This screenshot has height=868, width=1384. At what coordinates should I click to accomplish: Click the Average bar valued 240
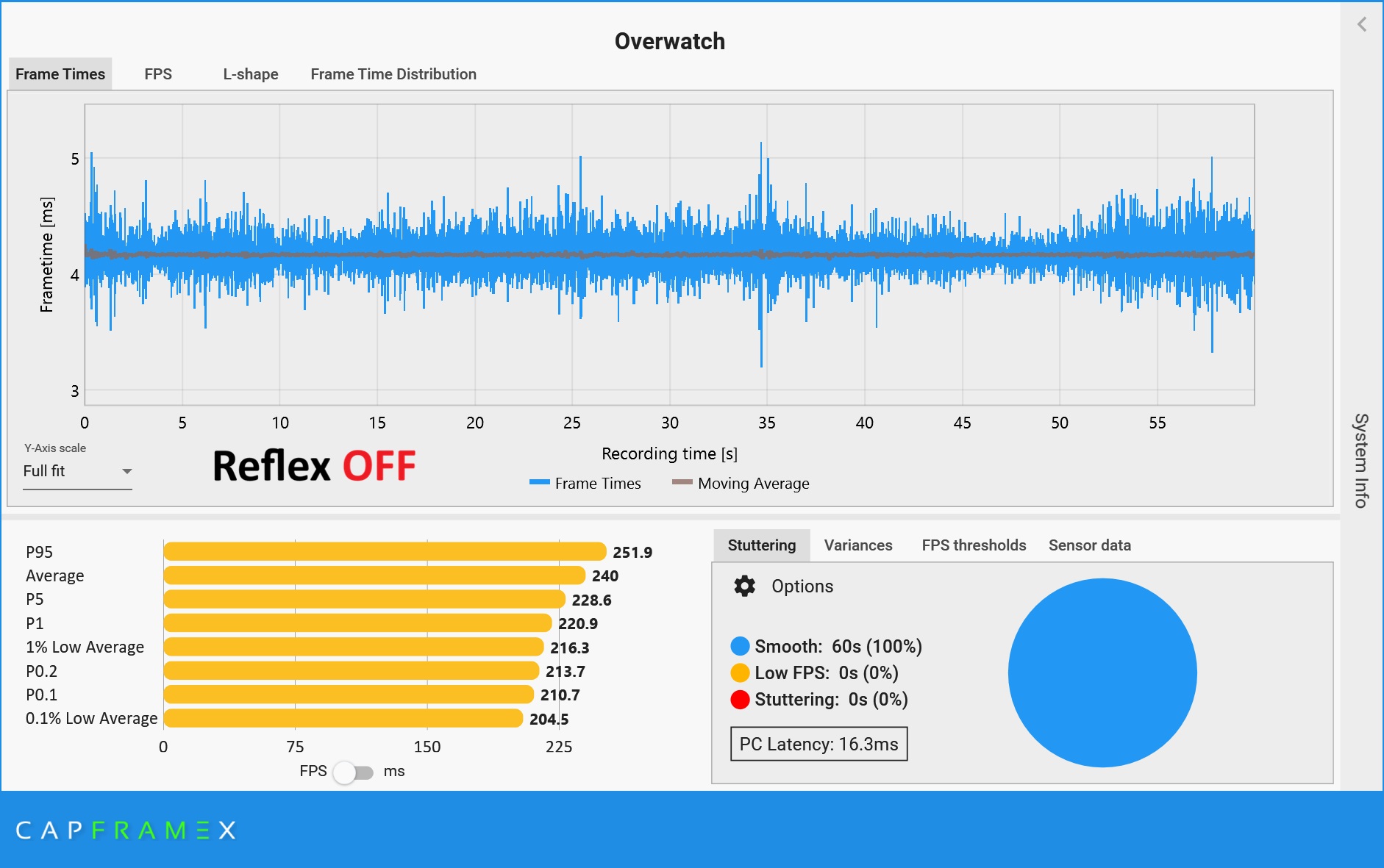click(374, 575)
